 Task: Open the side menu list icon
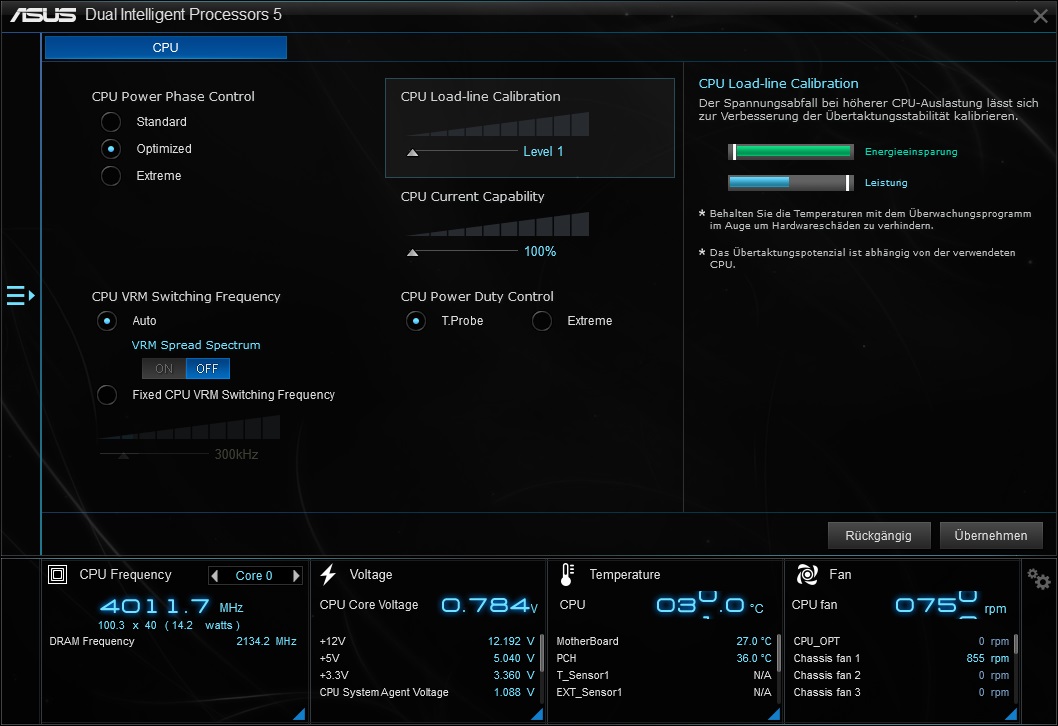point(20,296)
